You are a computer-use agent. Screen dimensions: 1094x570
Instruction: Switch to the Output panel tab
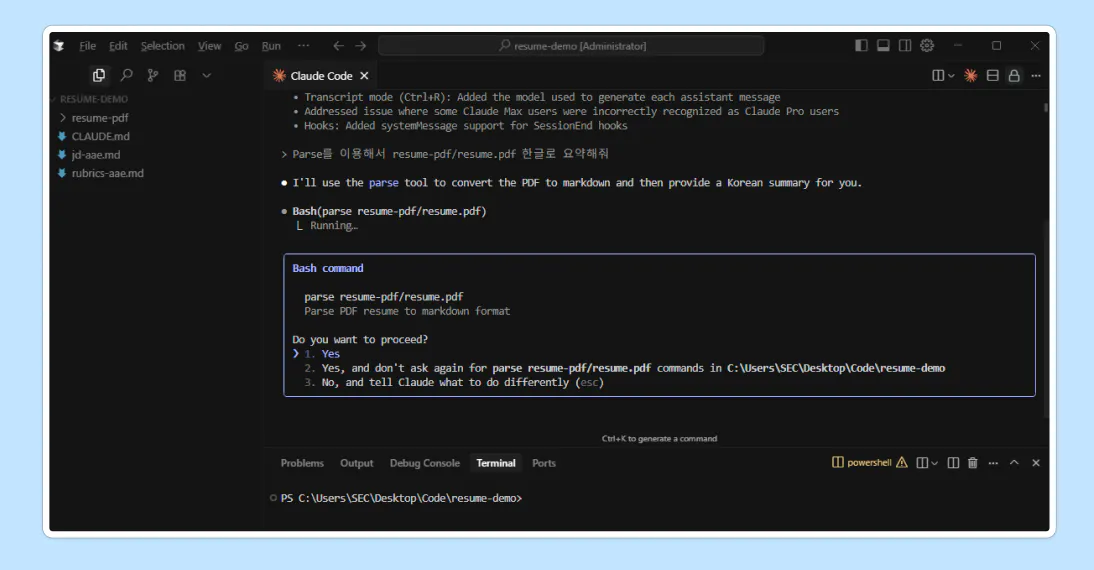357,463
